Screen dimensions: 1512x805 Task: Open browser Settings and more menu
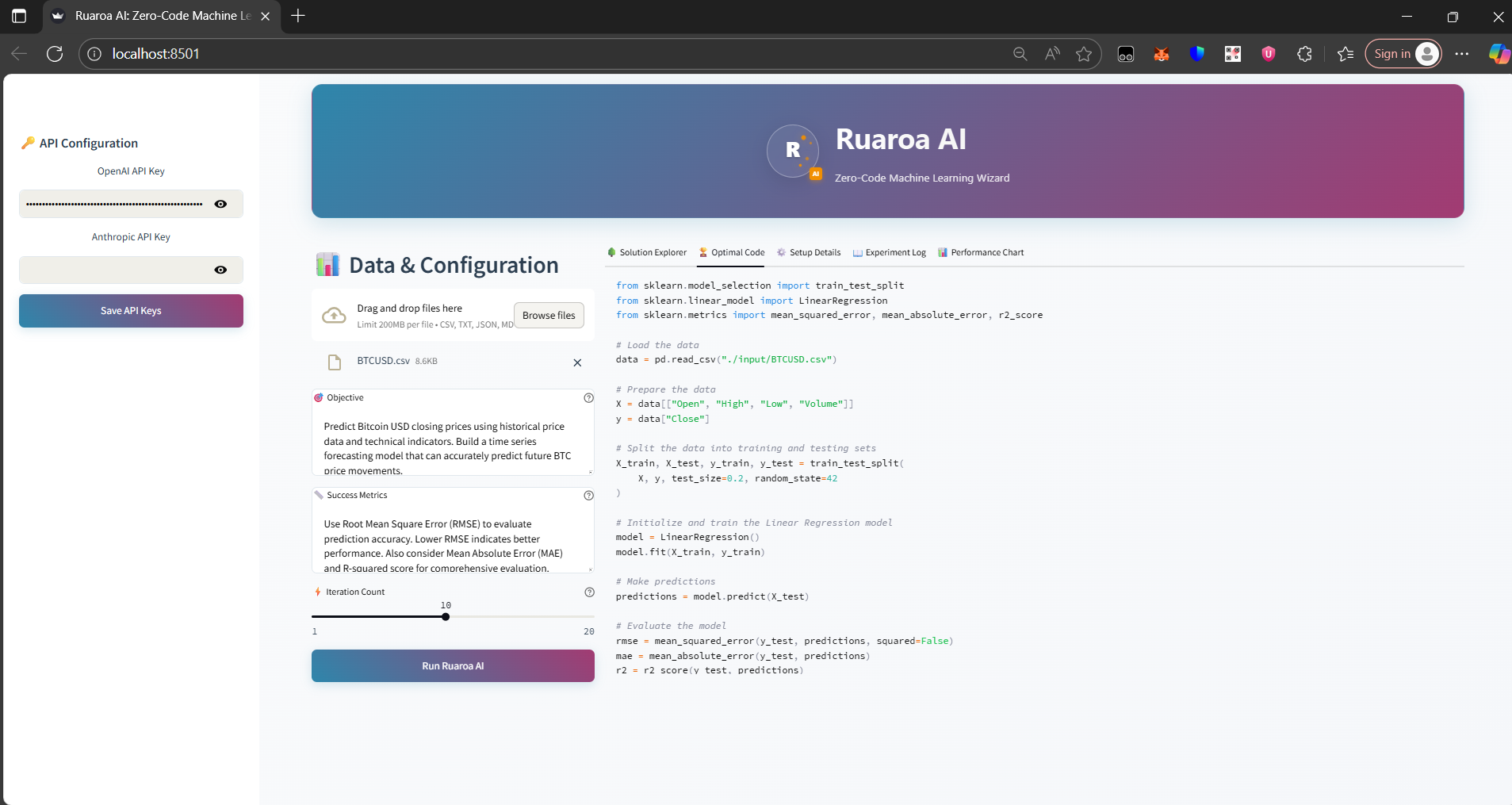click(x=1462, y=54)
